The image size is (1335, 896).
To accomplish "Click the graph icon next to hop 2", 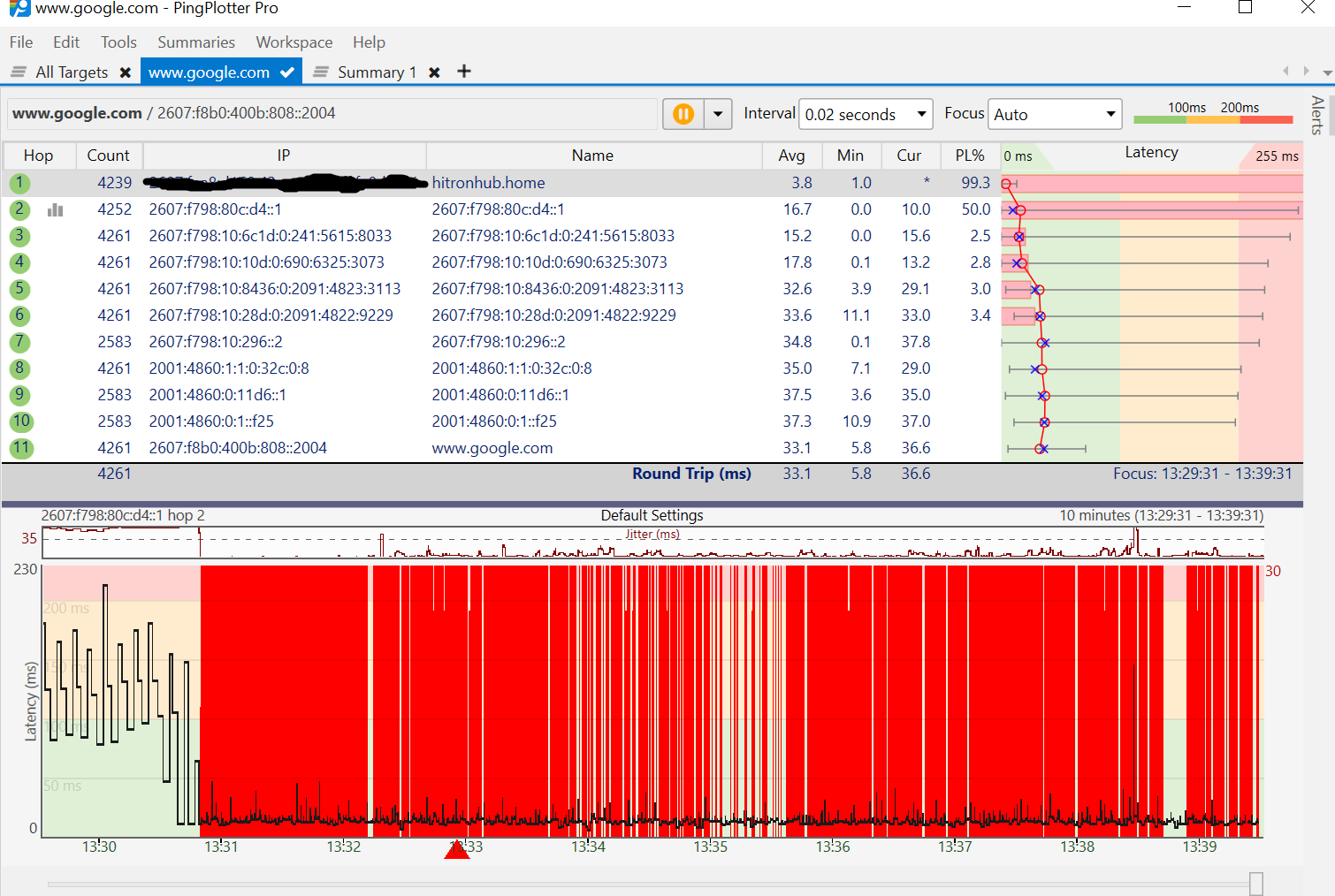I will tap(56, 209).
